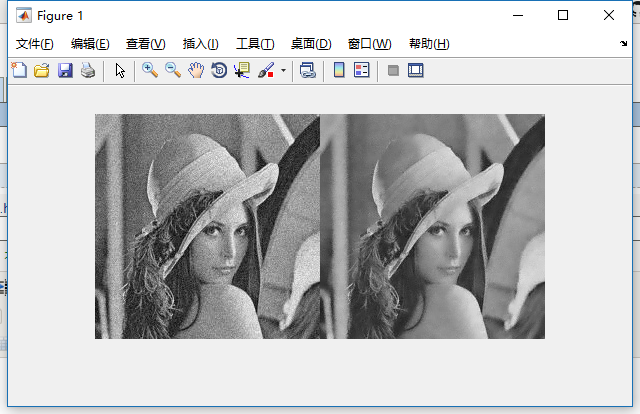The height and width of the screenshot is (414, 640).
Task: Close the Figure 1 window
Action: point(609,16)
